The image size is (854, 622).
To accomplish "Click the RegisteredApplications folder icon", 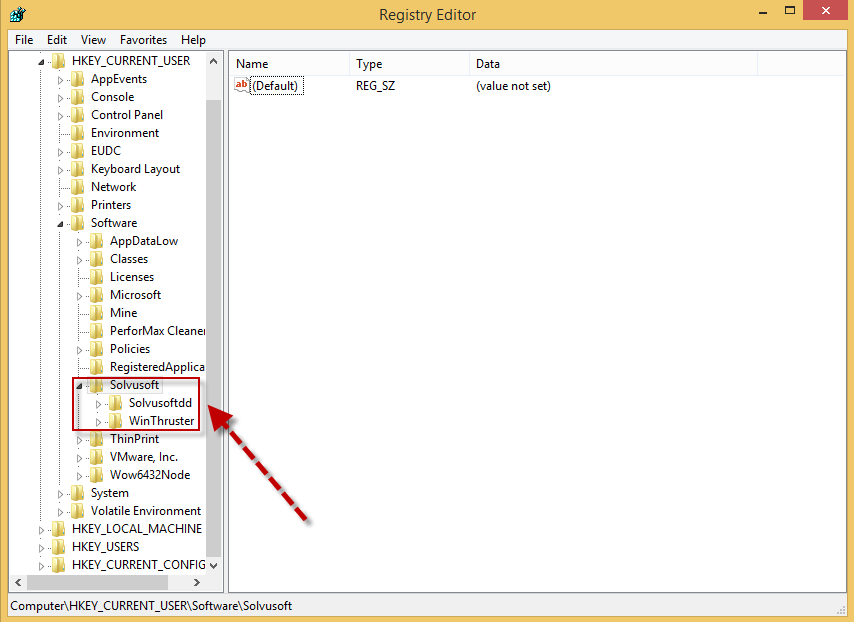I will coord(96,367).
